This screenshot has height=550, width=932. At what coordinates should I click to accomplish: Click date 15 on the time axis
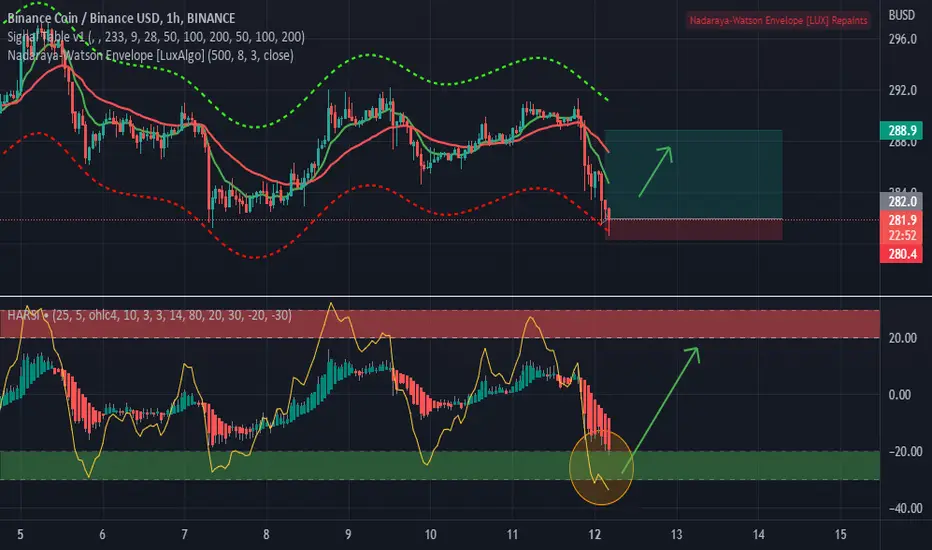[x=840, y=535]
